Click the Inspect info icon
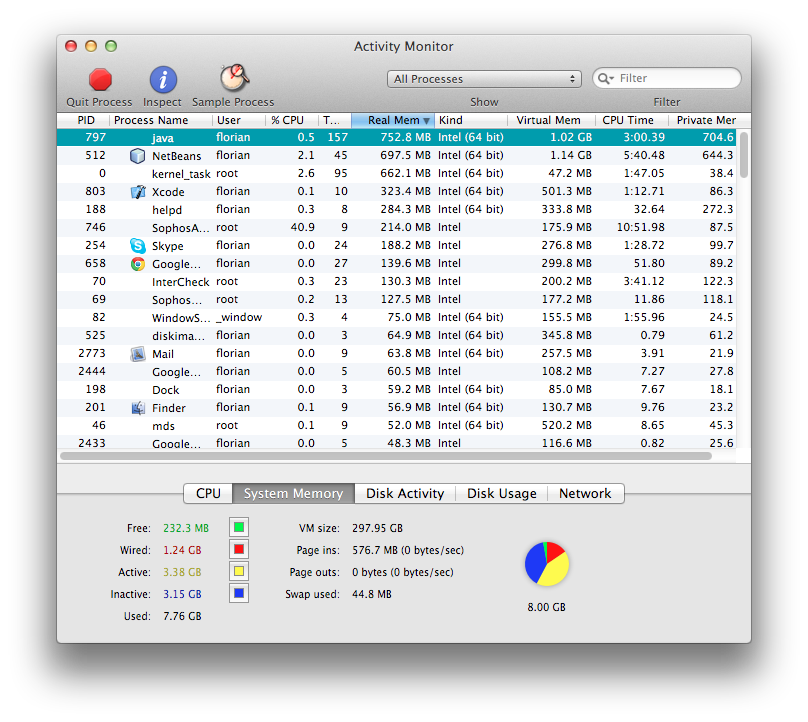The width and height of the screenshot is (808, 722). (163, 80)
